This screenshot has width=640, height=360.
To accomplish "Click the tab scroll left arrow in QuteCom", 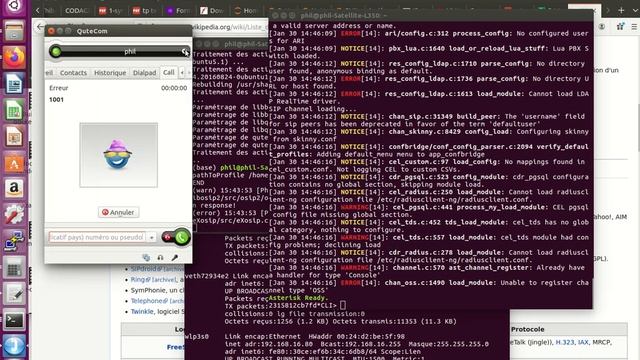I will click(182, 73).
